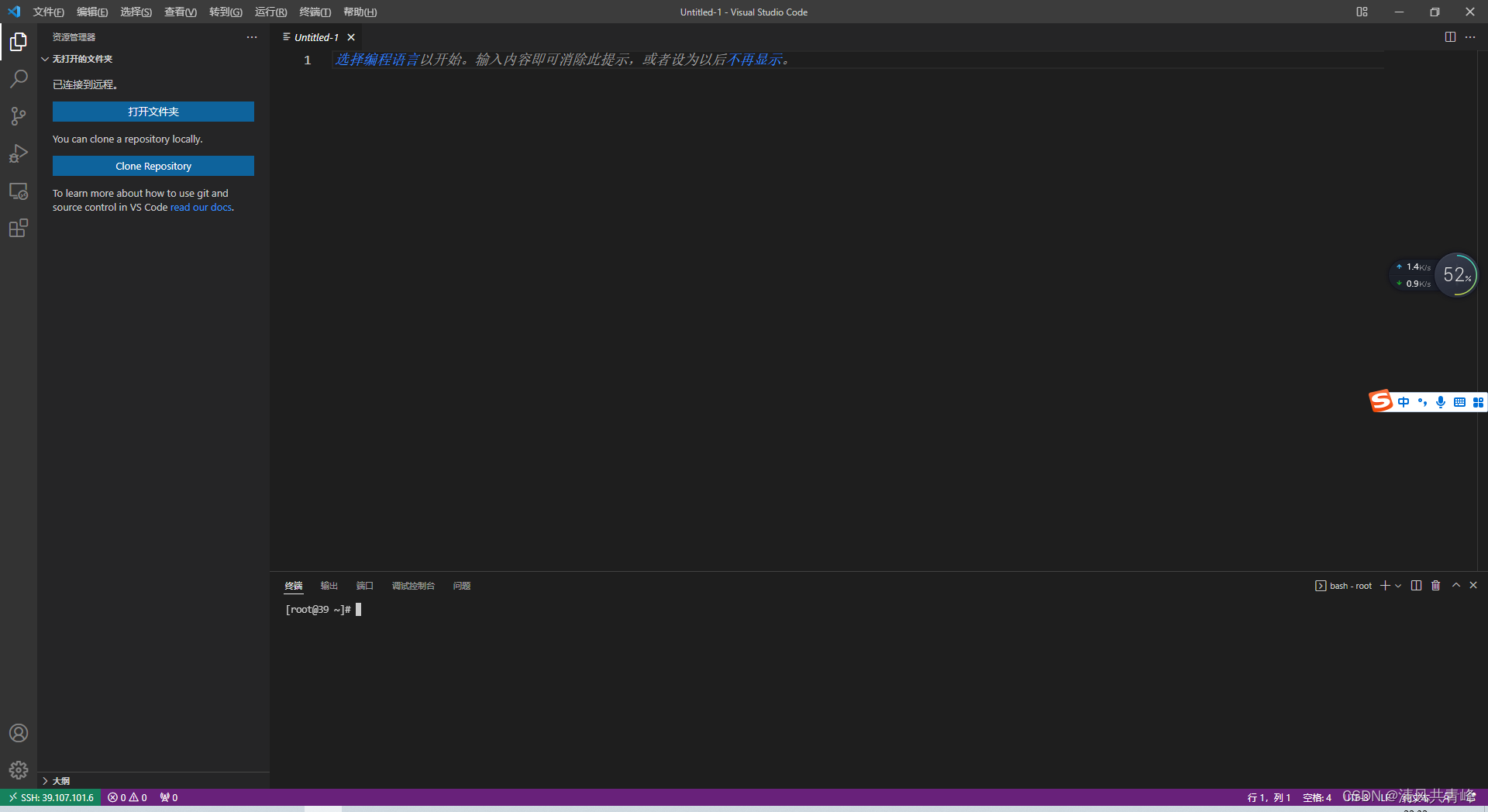Open editor more actions ellipsis

point(1470,37)
